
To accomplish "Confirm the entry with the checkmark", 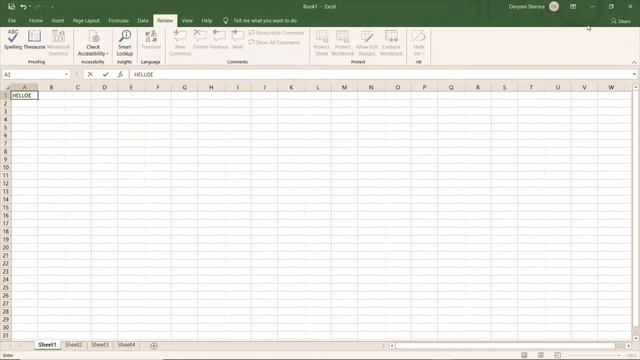I will 106,74.
